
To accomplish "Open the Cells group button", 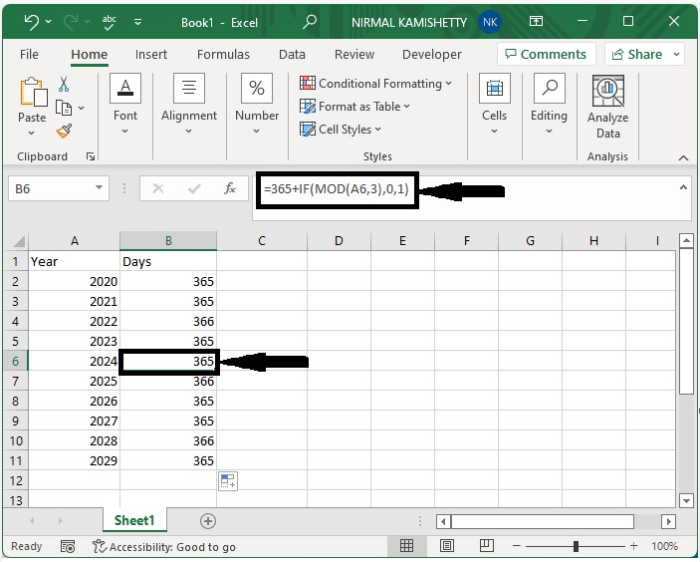I will point(494,104).
